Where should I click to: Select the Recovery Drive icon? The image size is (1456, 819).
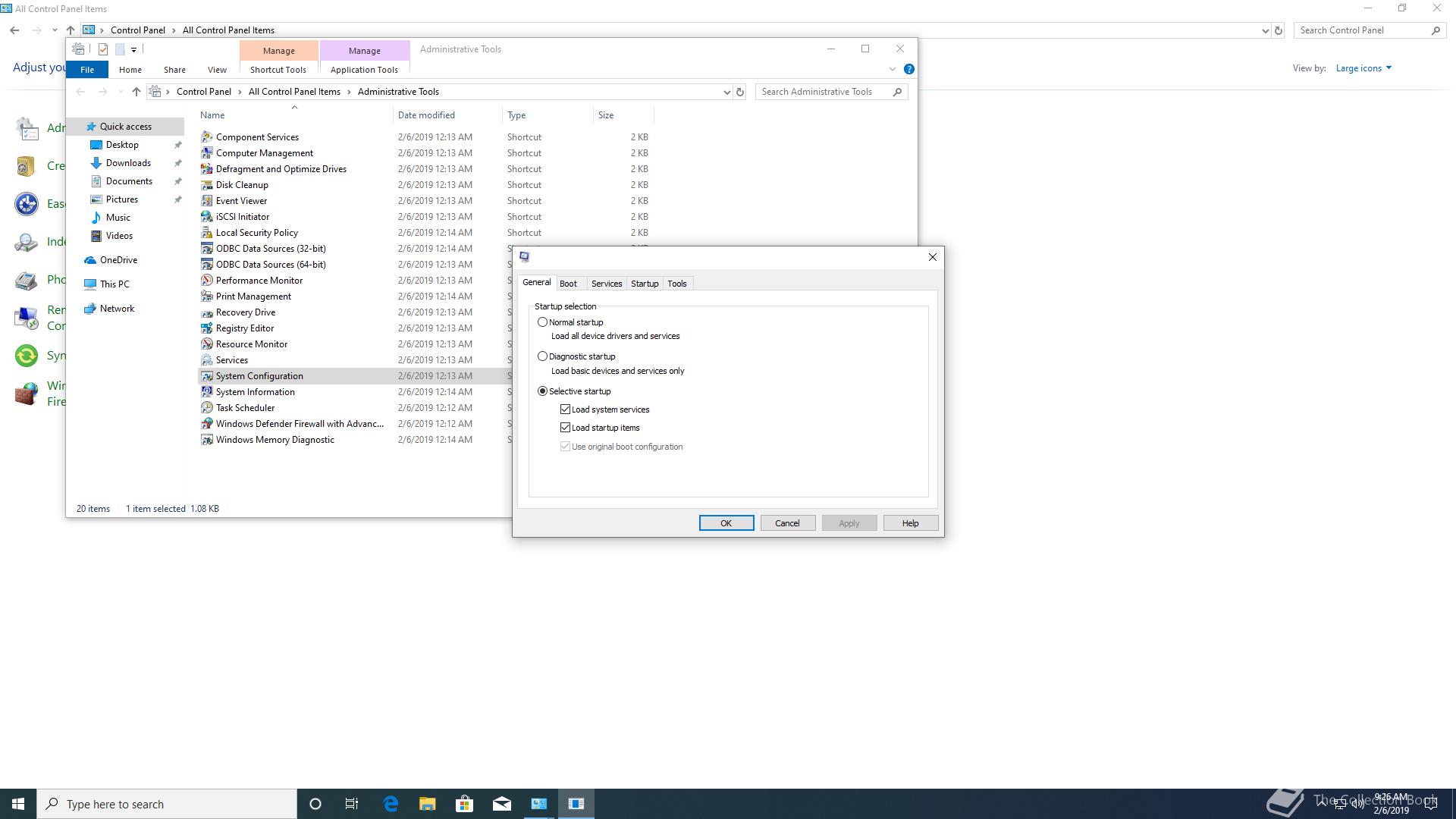[x=206, y=312]
